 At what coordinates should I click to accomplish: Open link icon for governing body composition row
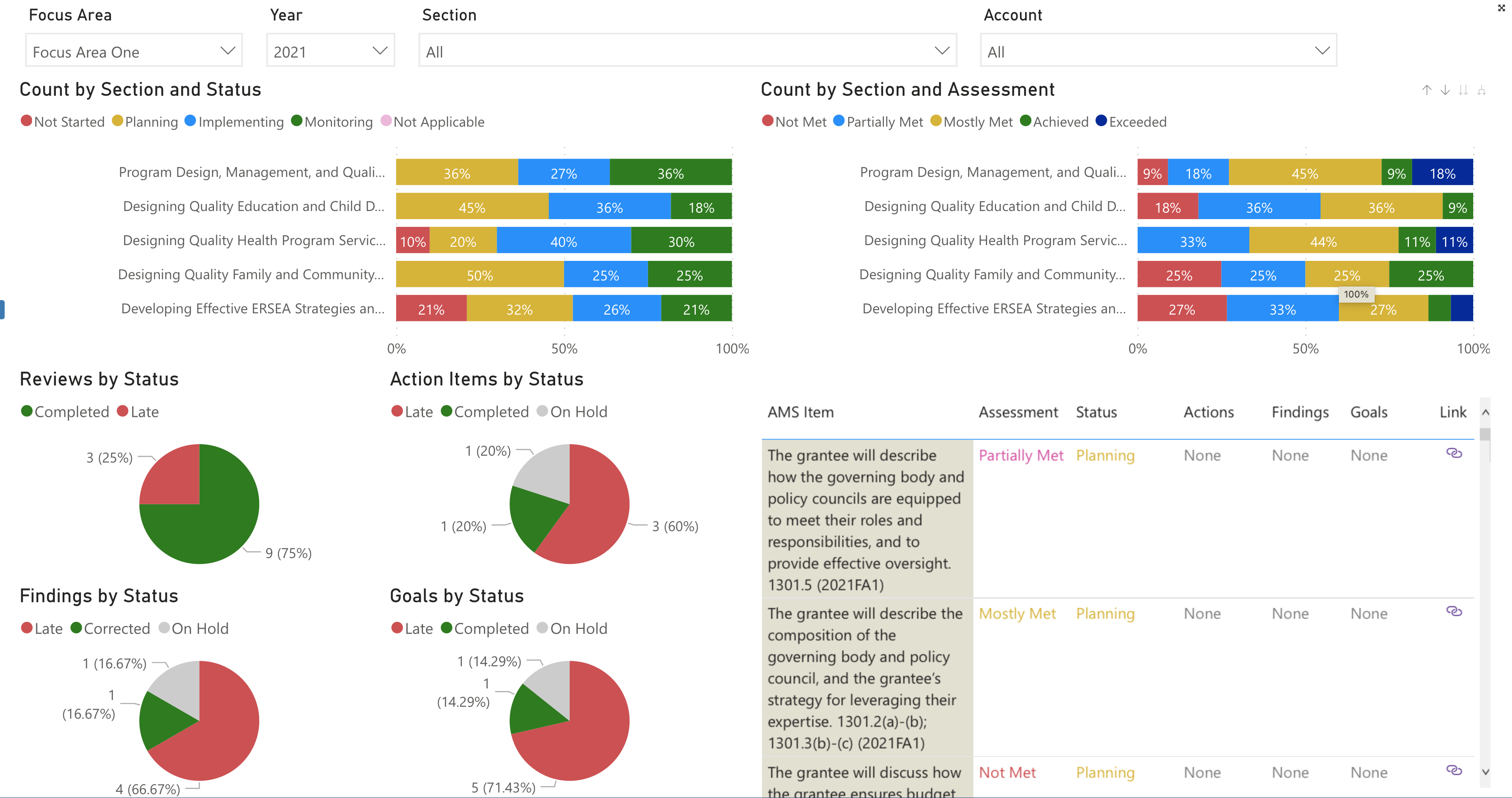point(1454,611)
